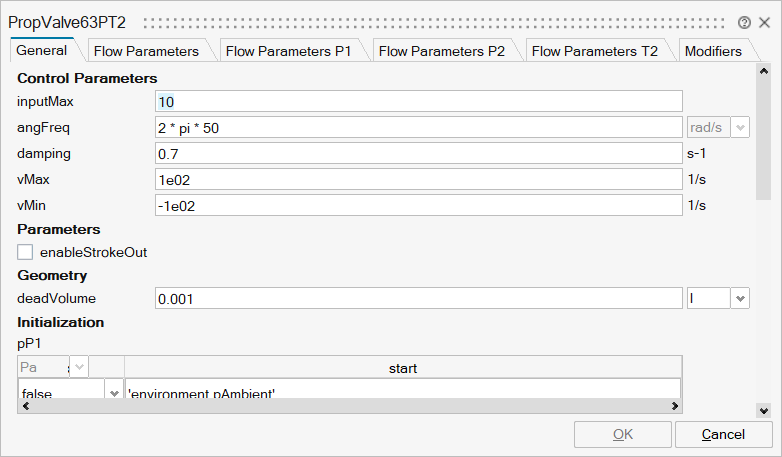The width and height of the screenshot is (782, 457).
Task: Open the angFreq rad/s unit dropdown
Action: pyautogui.click(x=740, y=127)
